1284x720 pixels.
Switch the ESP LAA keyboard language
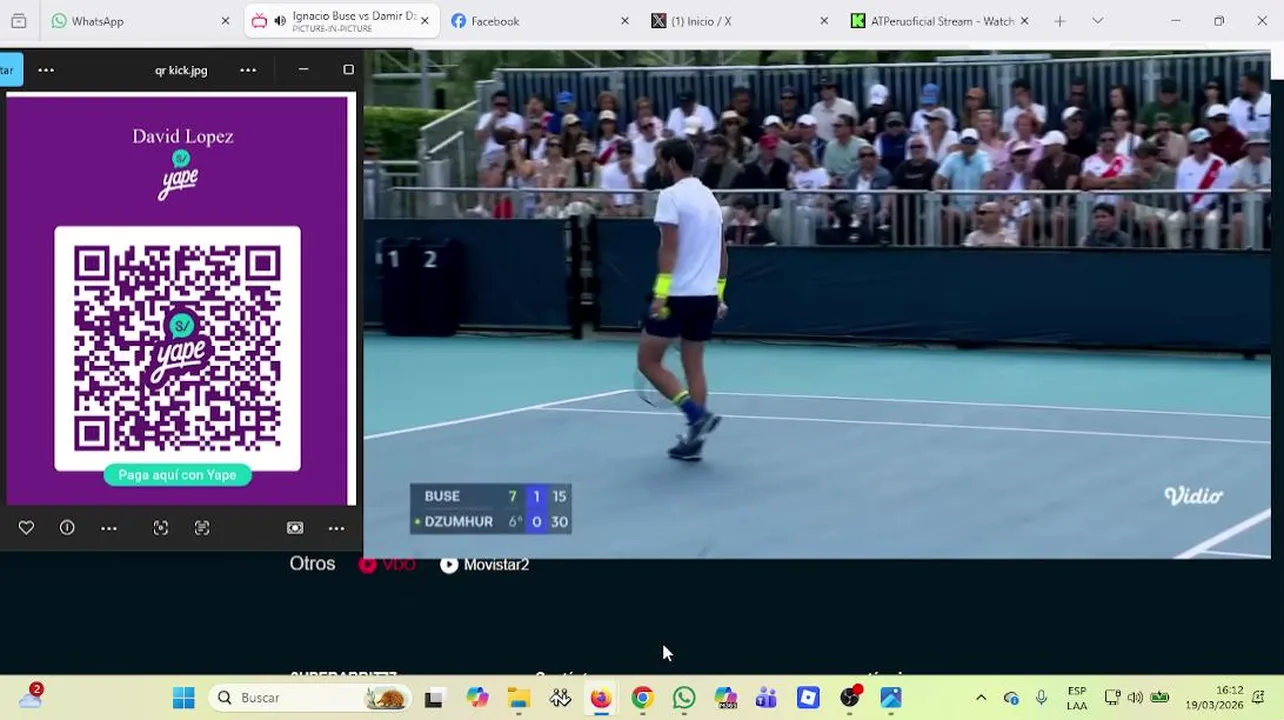1077,698
